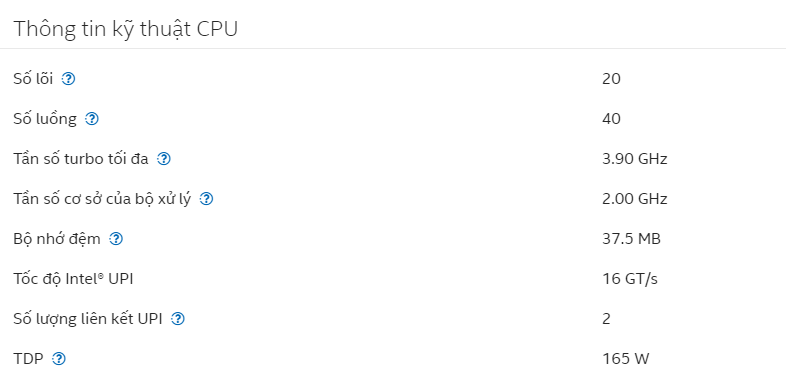The height and width of the screenshot is (392, 786).
Task: Click the Số lõi label
Action: click(33, 79)
